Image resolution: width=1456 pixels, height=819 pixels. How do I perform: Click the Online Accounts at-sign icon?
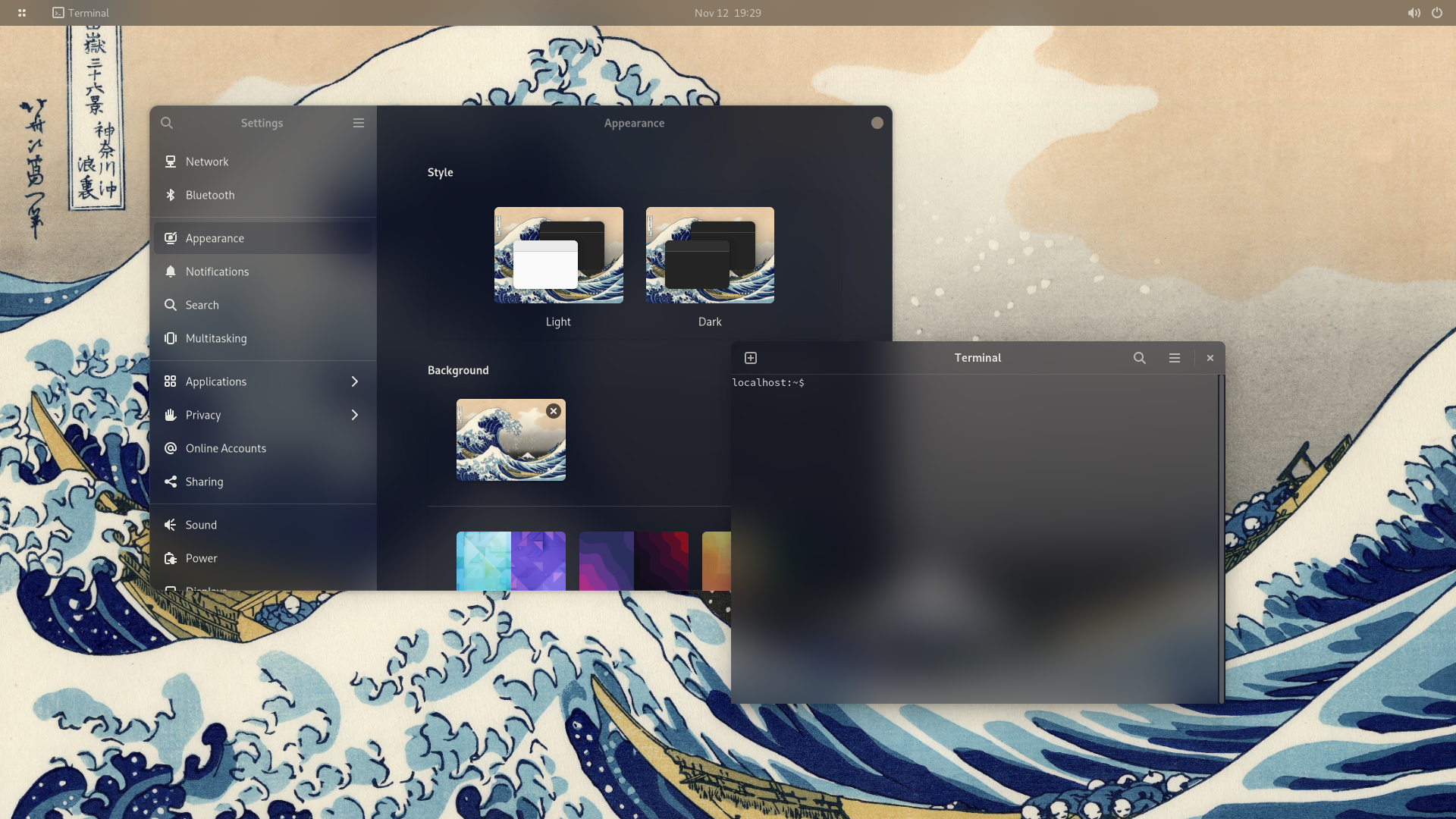[171, 448]
